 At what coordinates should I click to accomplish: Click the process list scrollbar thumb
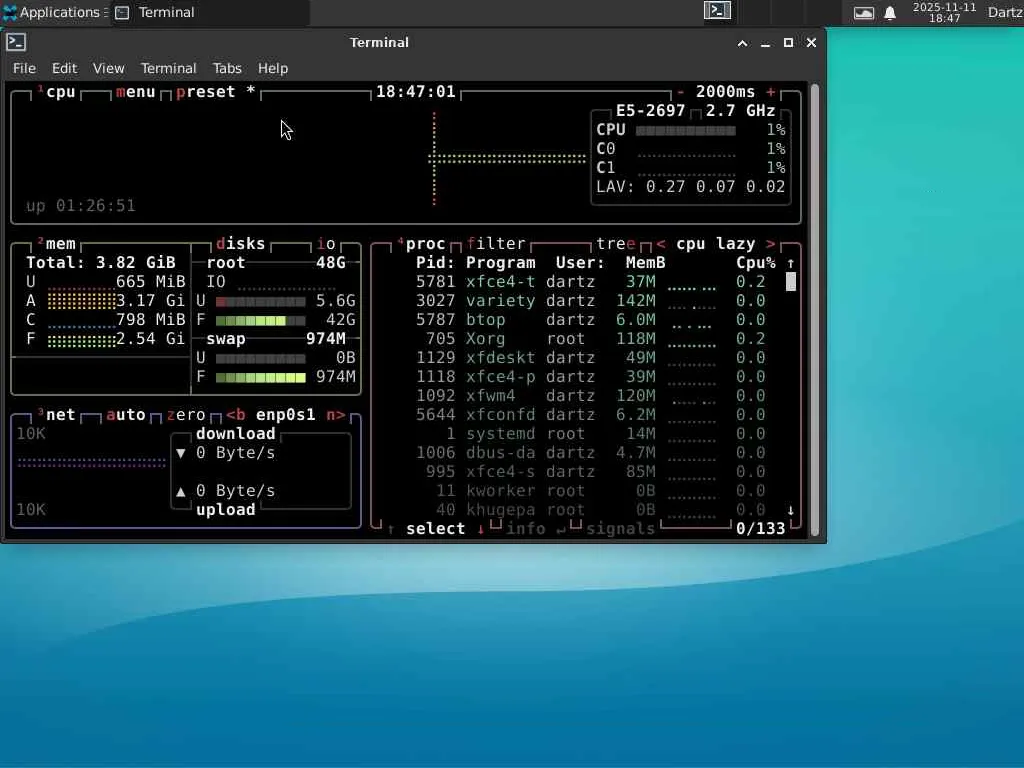pyautogui.click(x=791, y=282)
